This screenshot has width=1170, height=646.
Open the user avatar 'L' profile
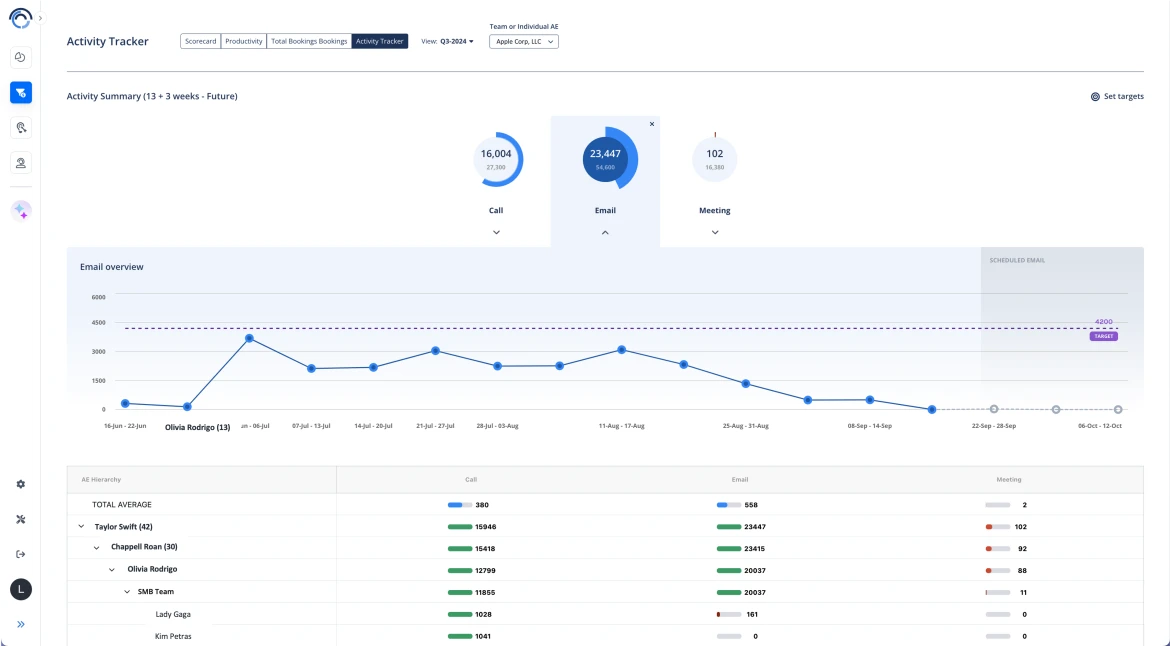coord(20,589)
